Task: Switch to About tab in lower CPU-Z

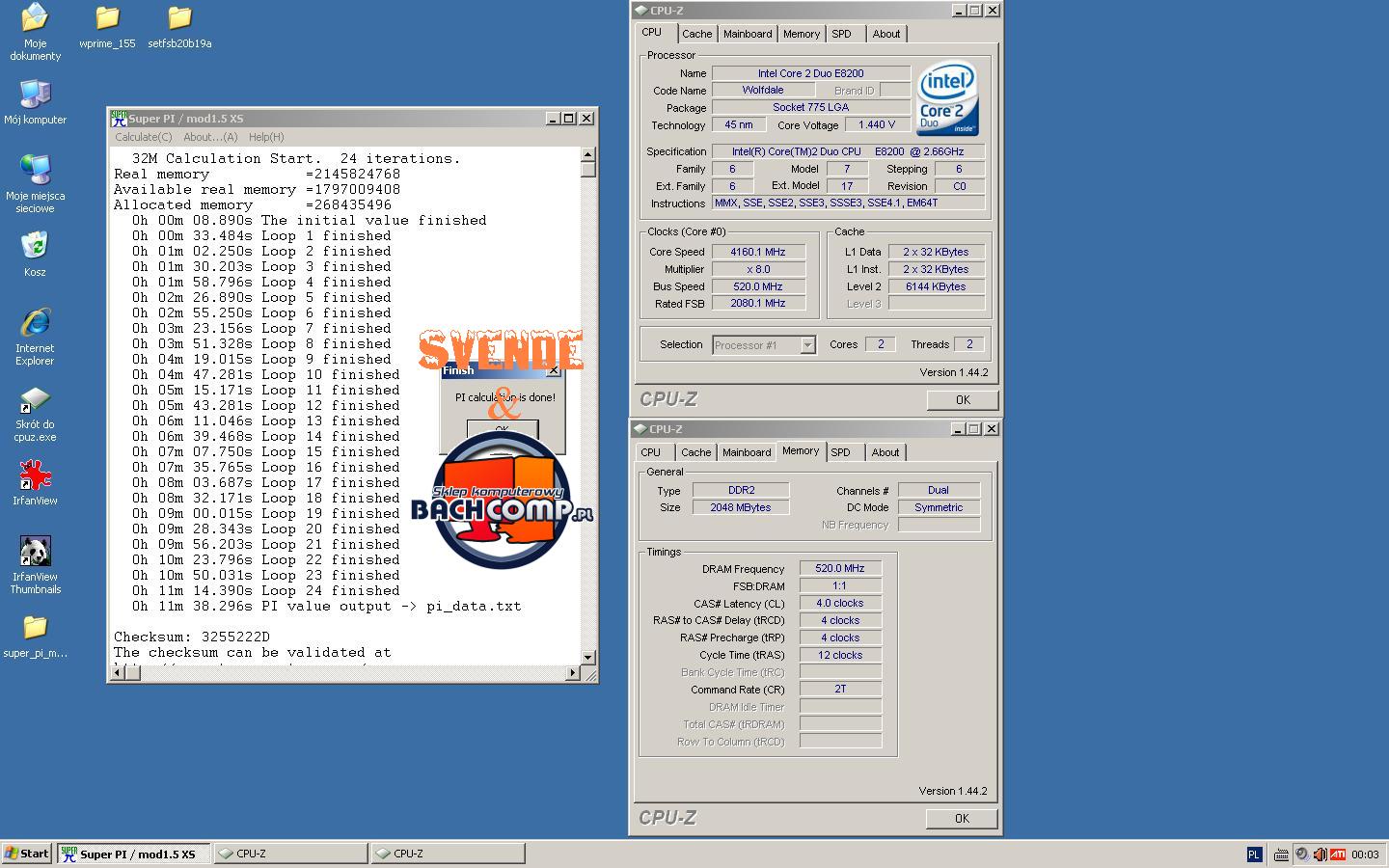Action: pyautogui.click(x=885, y=452)
